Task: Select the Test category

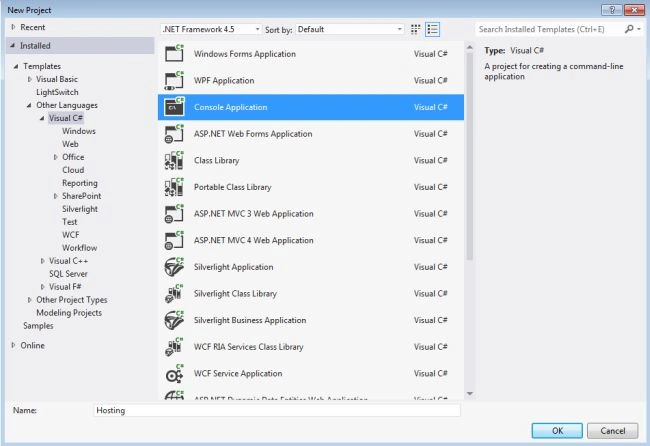Action: (x=70, y=222)
